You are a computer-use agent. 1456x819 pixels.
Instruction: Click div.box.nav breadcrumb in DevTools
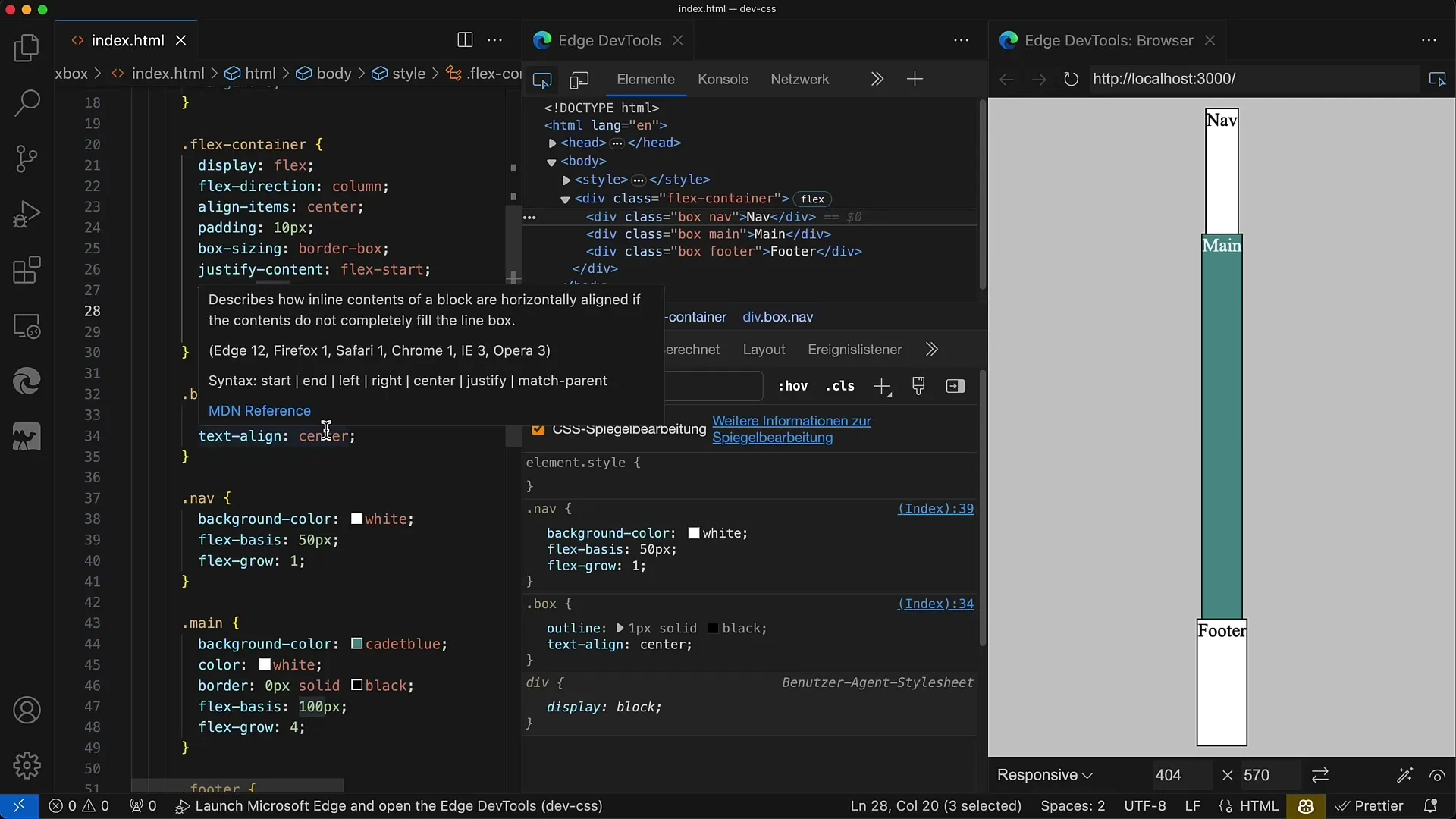(x=777, y=317)
